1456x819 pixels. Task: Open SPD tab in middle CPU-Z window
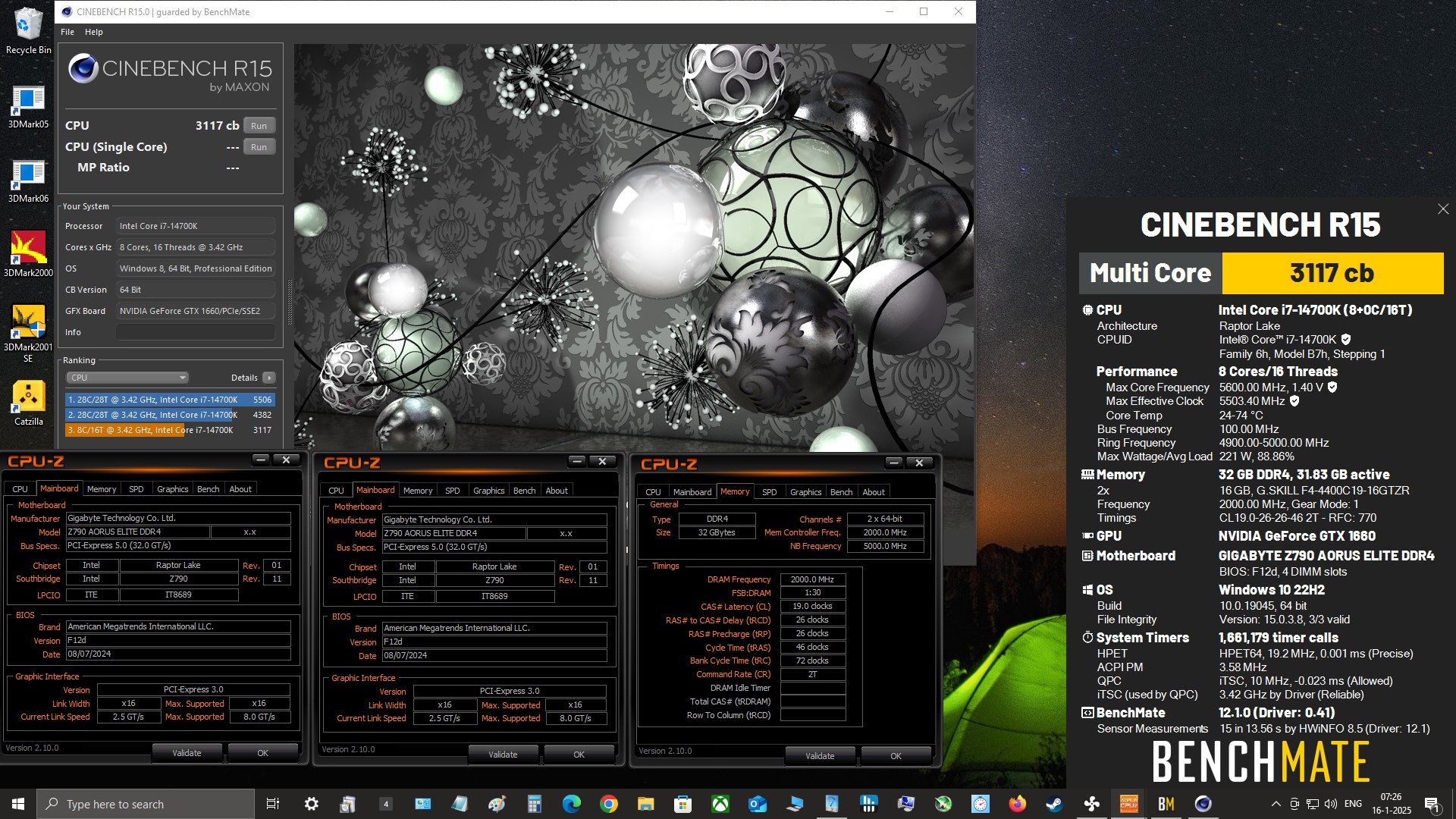click(x=453, y=491)
